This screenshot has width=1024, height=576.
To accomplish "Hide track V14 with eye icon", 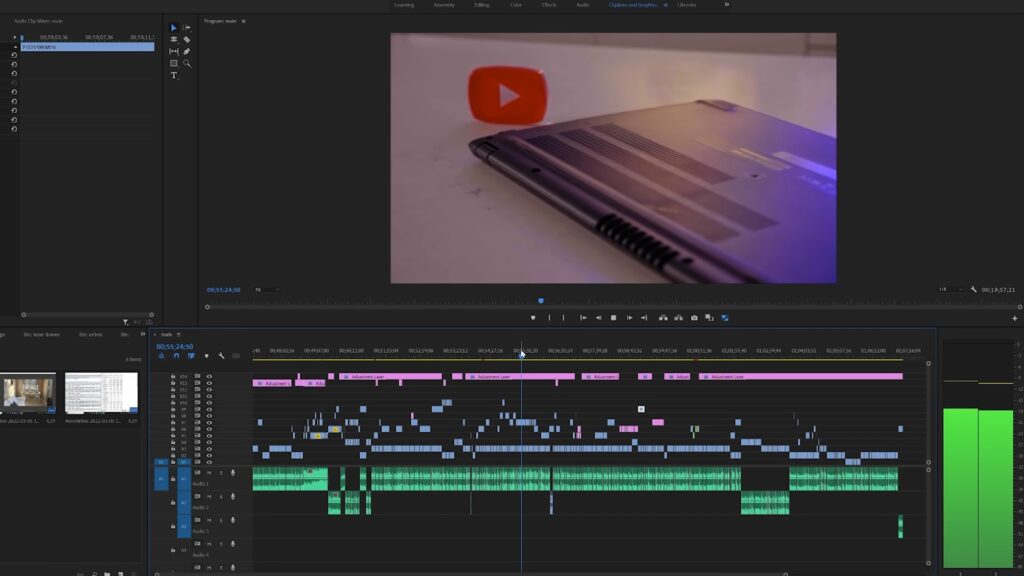I will pyautogui.click(x=209, y=377).
